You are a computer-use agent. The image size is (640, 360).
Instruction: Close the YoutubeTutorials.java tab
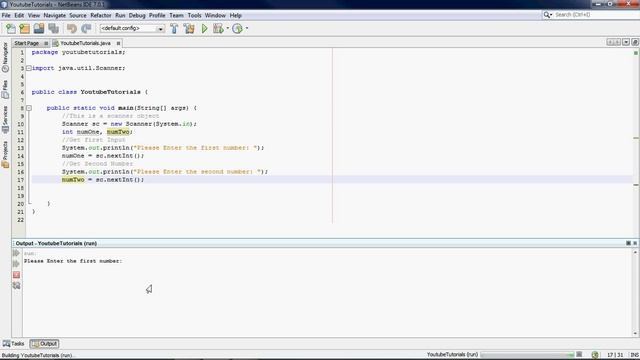tap(118, 43)
